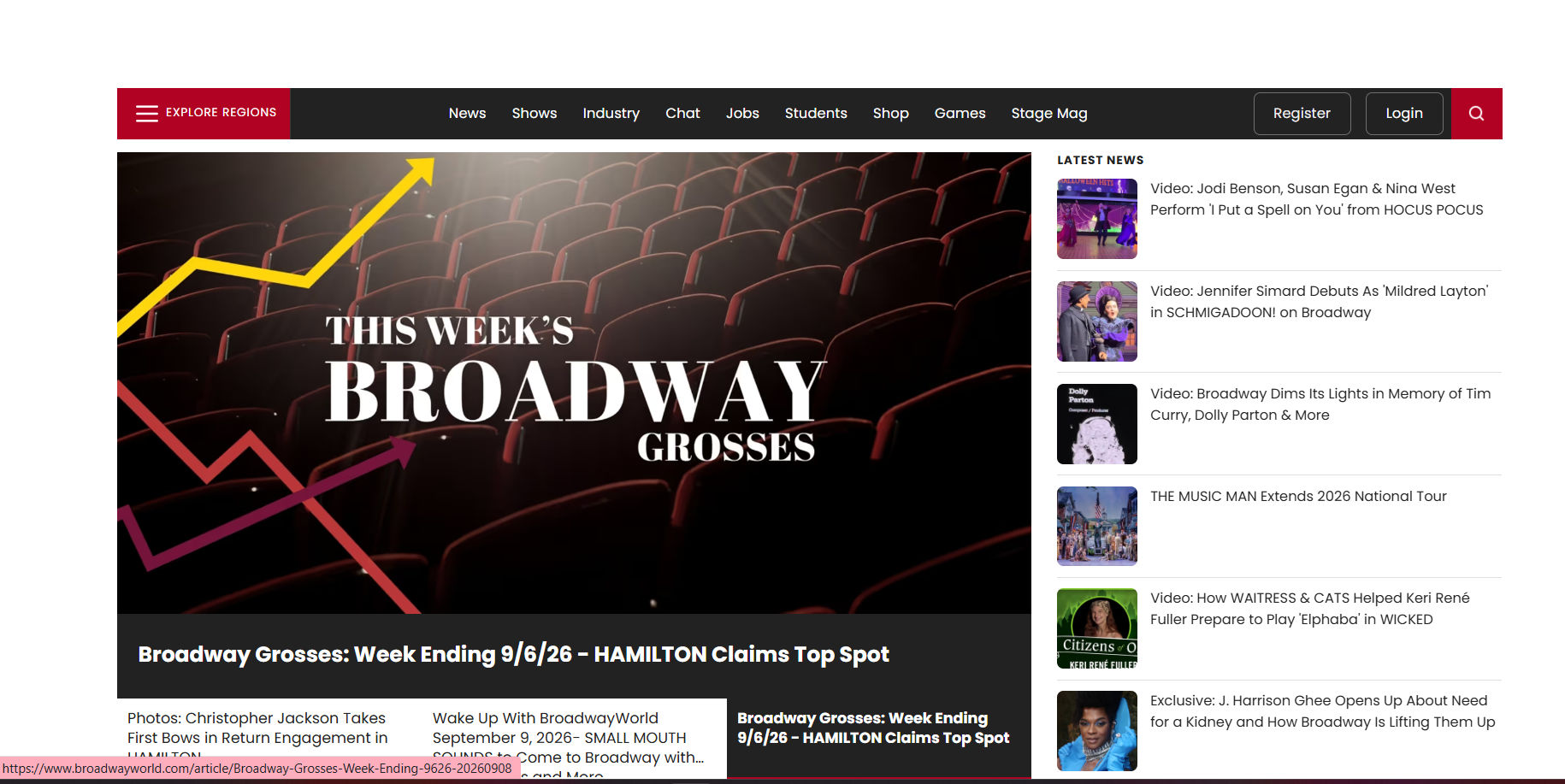Click the Login button

[1404, 113]
